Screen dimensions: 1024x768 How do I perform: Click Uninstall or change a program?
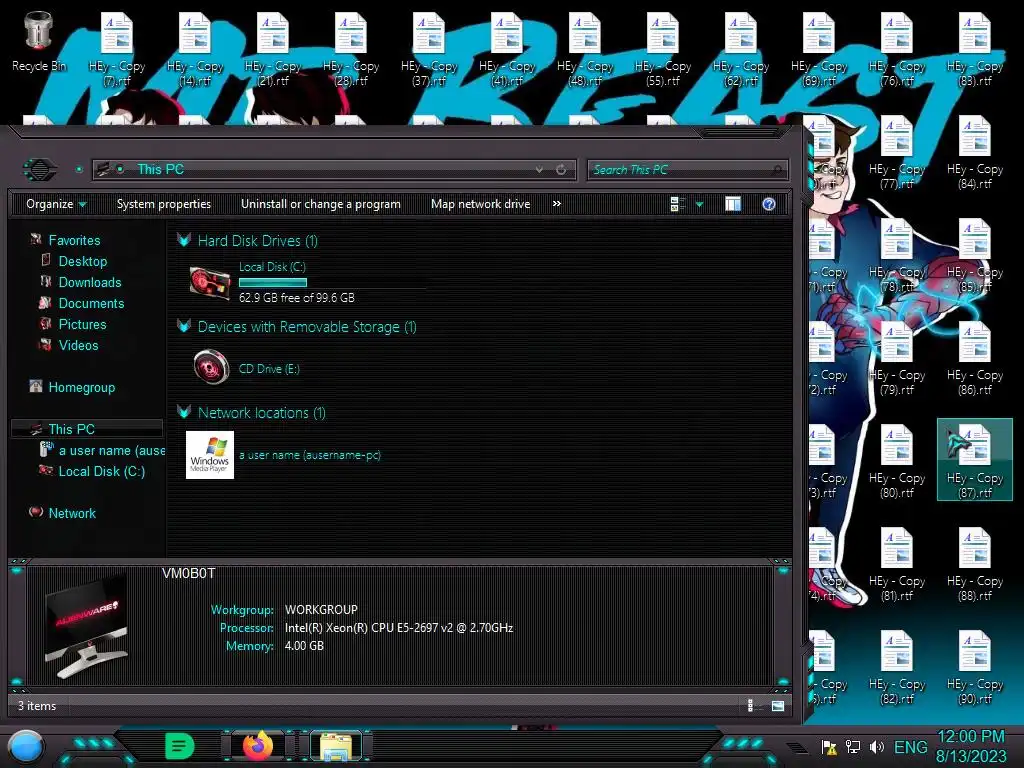click(x=321, y=204)
